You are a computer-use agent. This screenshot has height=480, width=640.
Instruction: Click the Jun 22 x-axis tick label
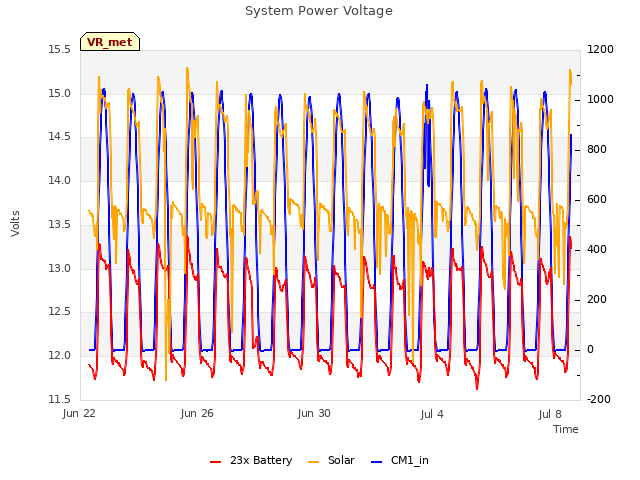point(79,413)
